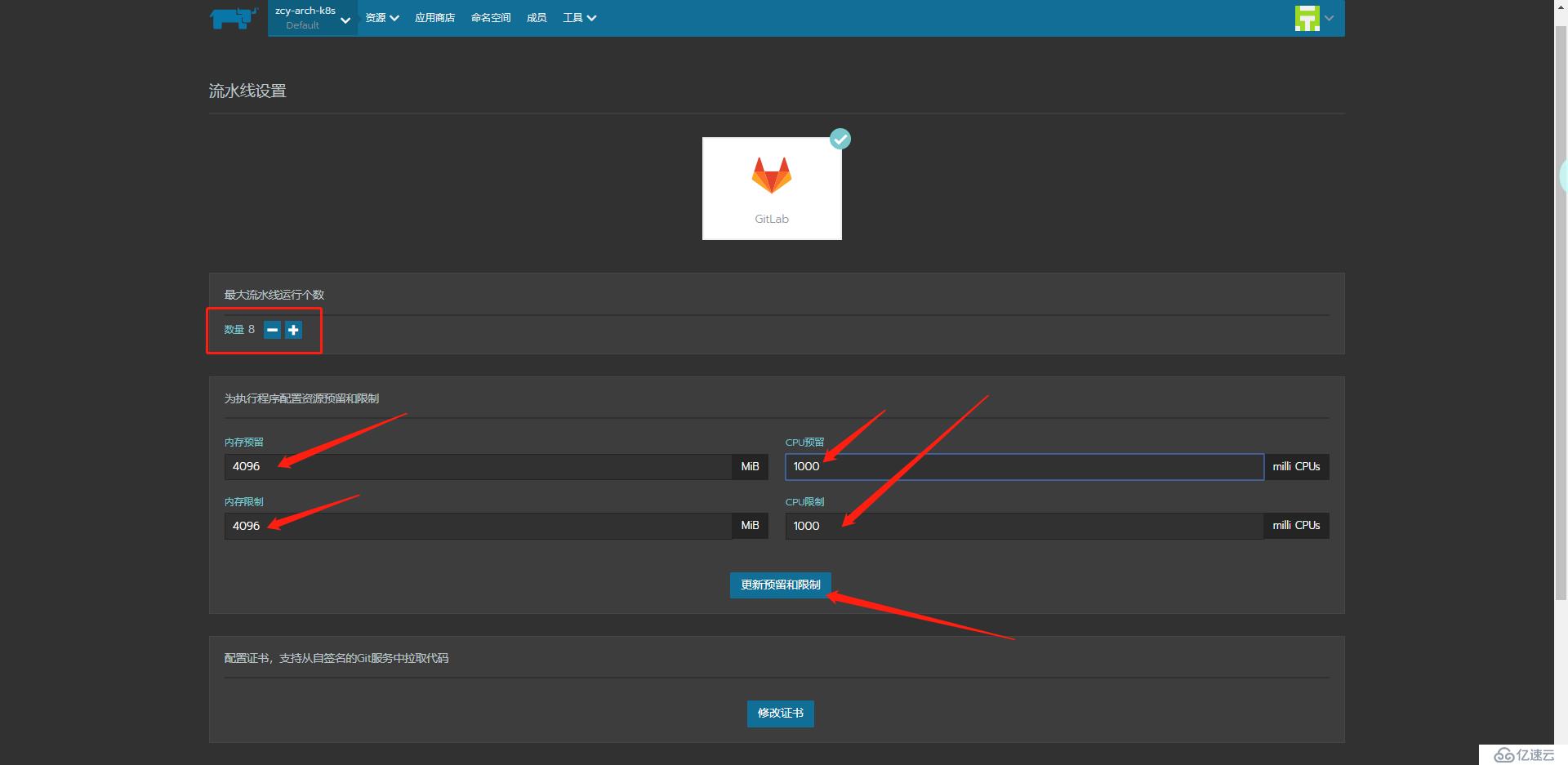Go to 命名空间 in the navigation
The width and height of the screenshot is (1568, 765).
coord(491,18)
